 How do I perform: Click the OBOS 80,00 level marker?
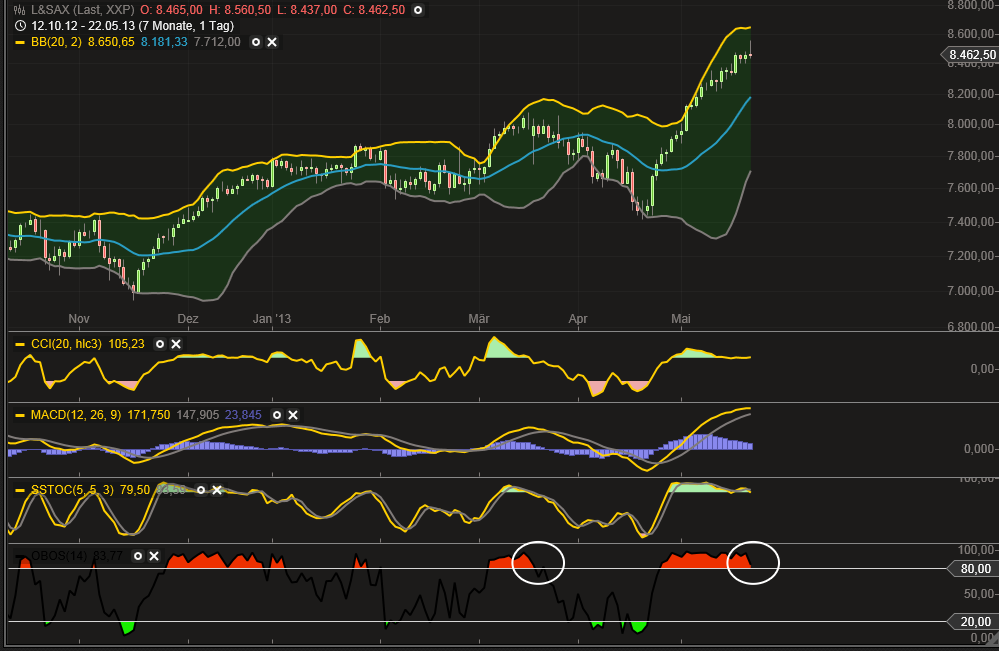coord(973,569)
